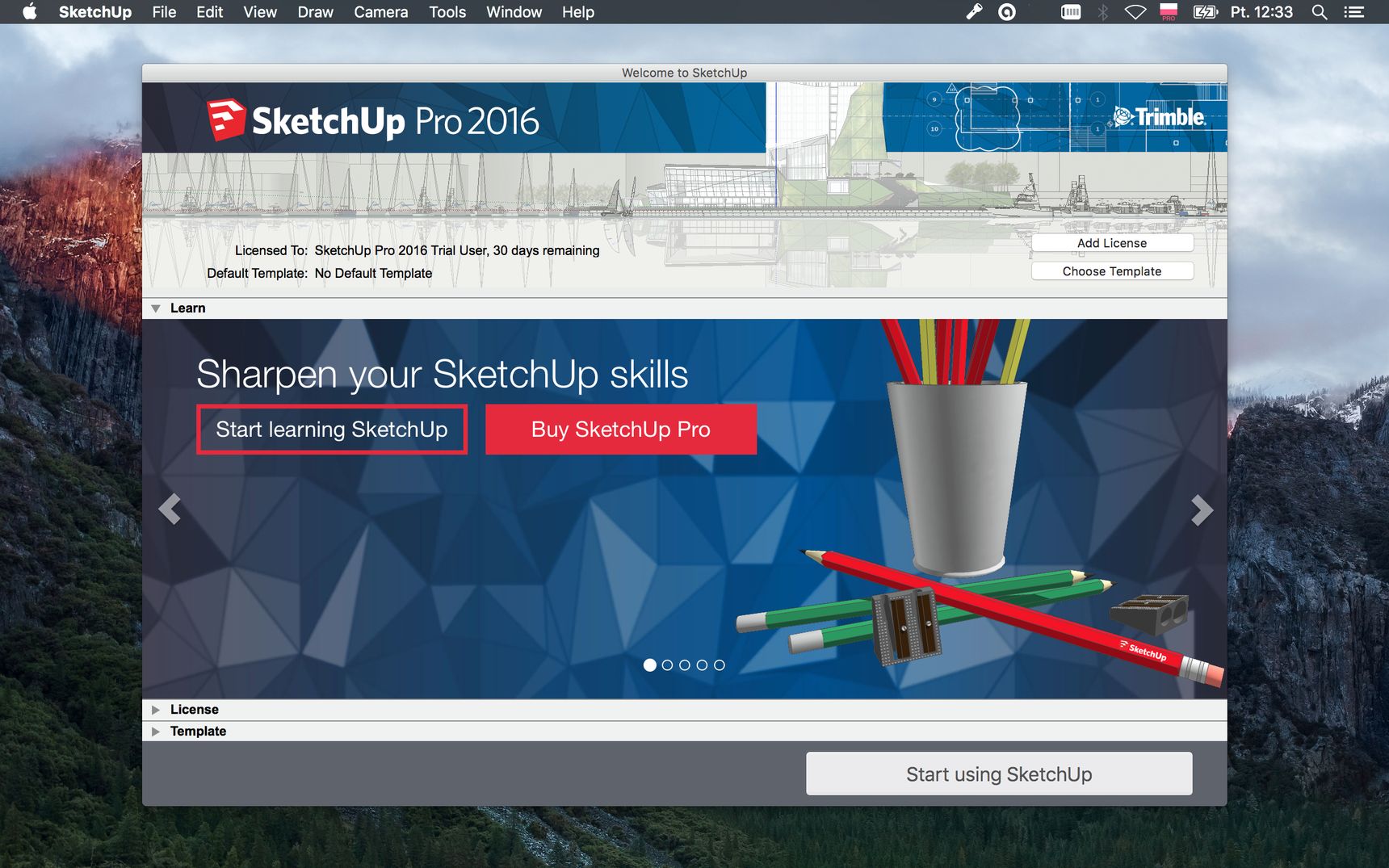Open the Help menu
This screenshot has width=1389, height=868.
tap(578, 12)
